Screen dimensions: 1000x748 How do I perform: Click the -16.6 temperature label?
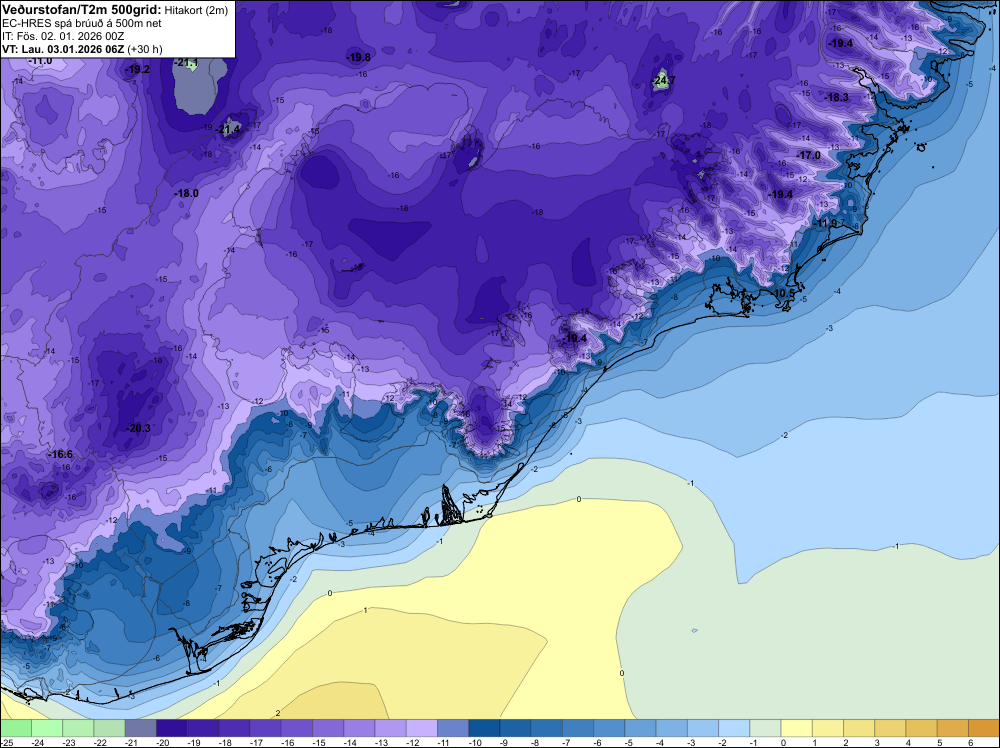click(x=61, y=455)
